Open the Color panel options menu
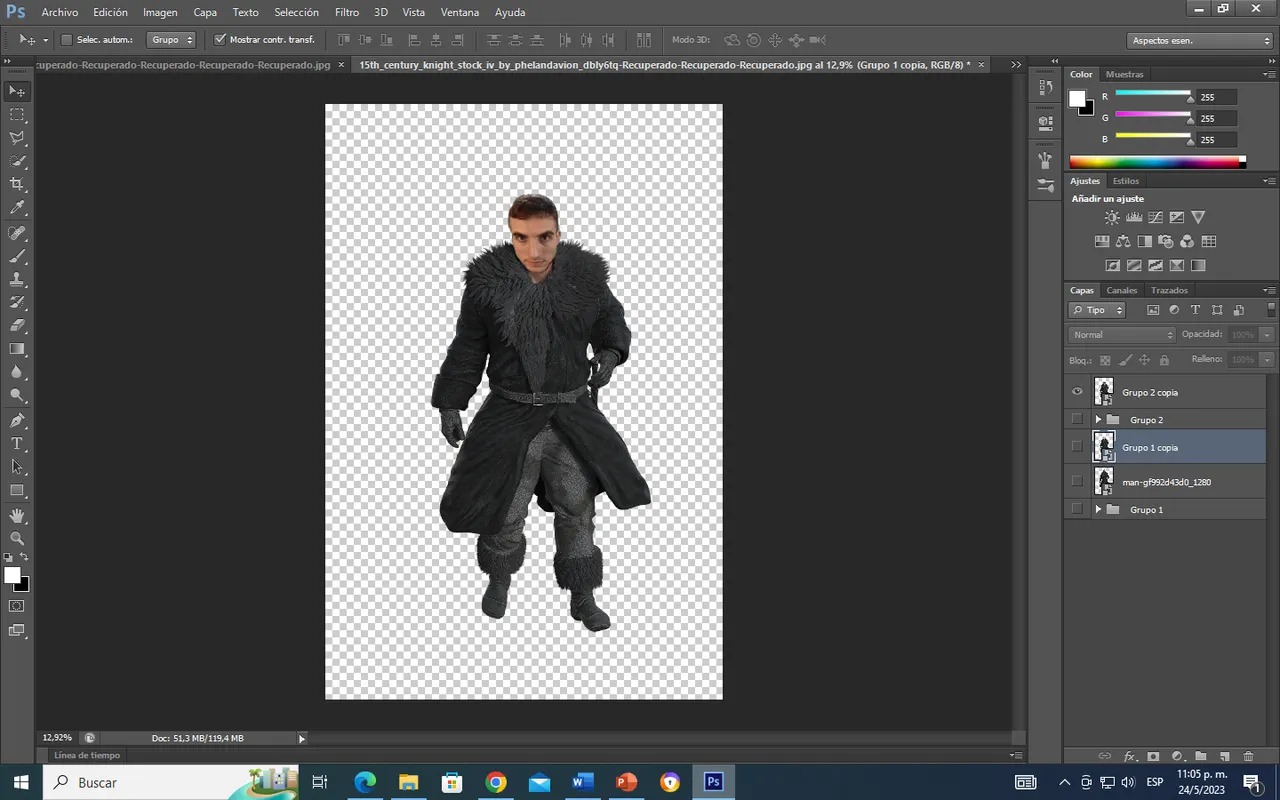Screen dimensions: 1280x800 pos(1268,75)
